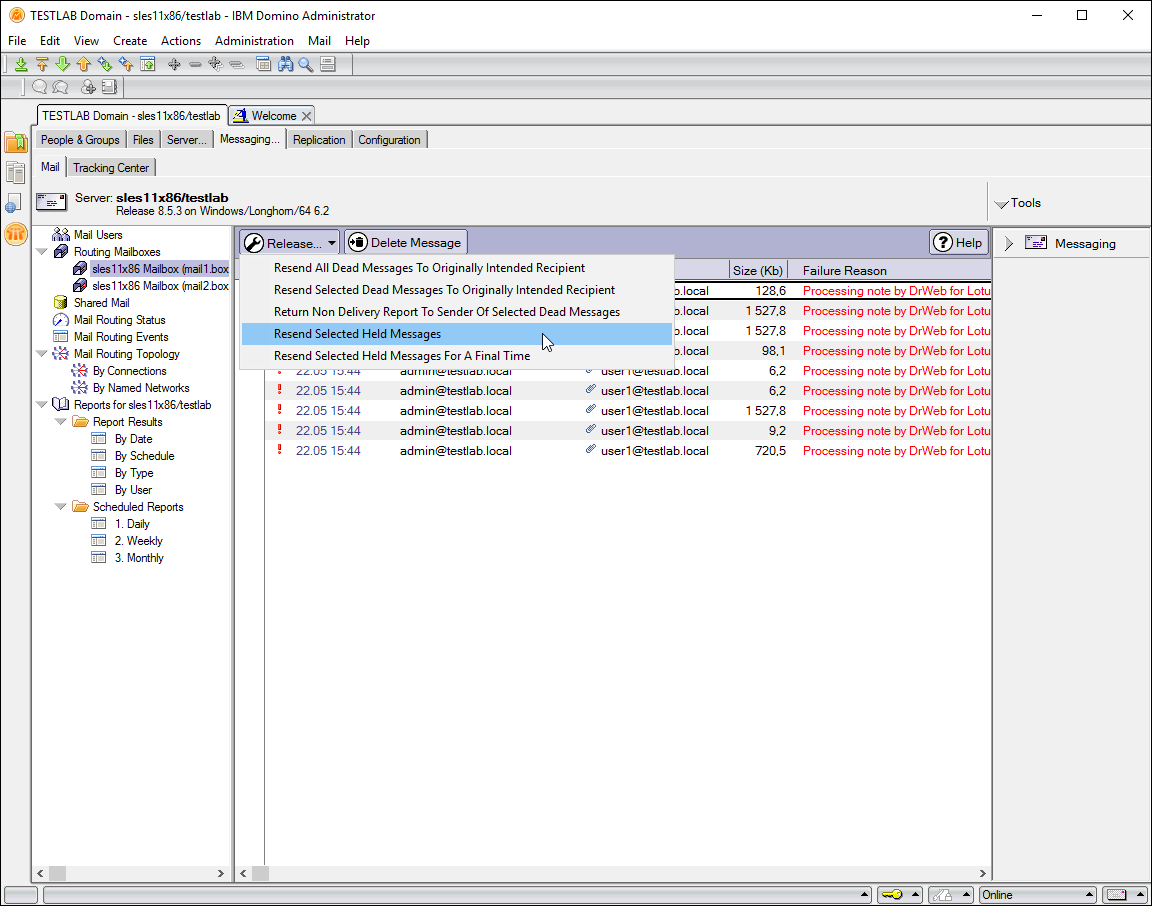
Task: Collapse the Tools pane triangle
Action: coord(1001,204)
